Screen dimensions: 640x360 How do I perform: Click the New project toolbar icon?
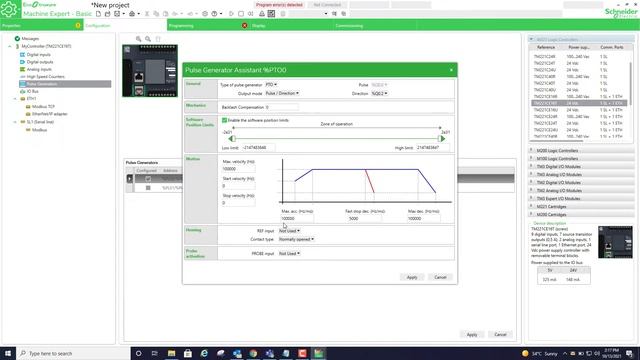[x=98, y=13]
